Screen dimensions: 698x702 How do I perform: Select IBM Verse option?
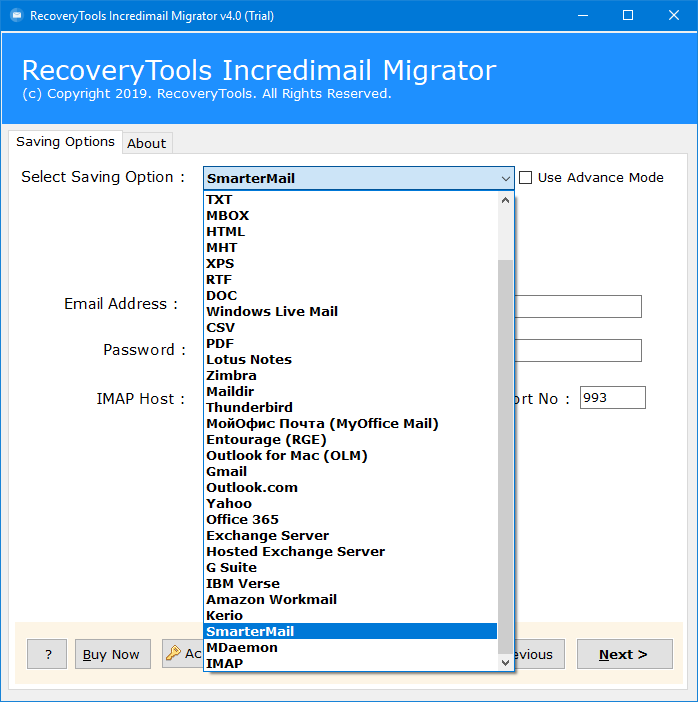click(351, 583)
